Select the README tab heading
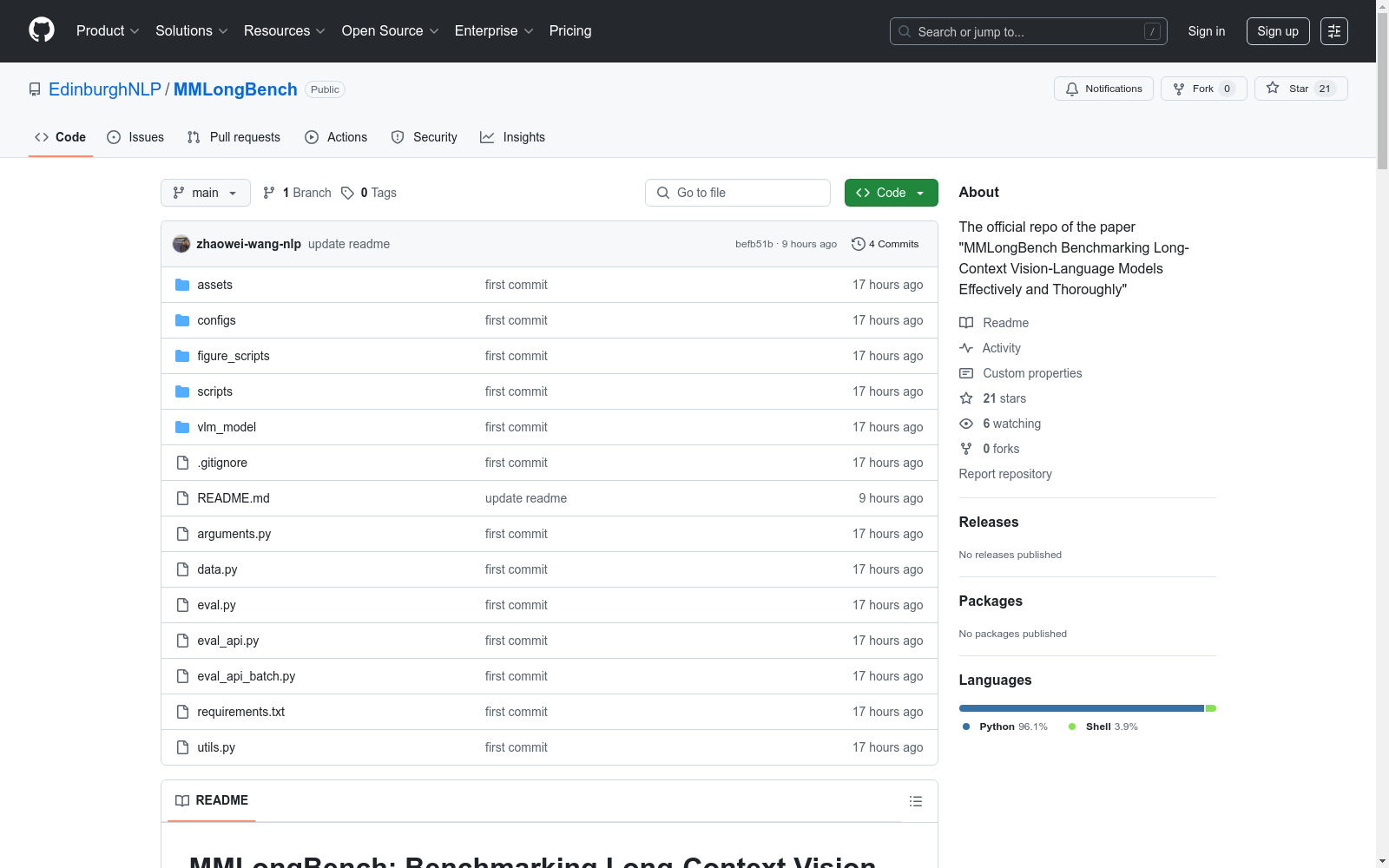Image resolution: width=1389 pixels, height=868 pixels. coord(212,800)
